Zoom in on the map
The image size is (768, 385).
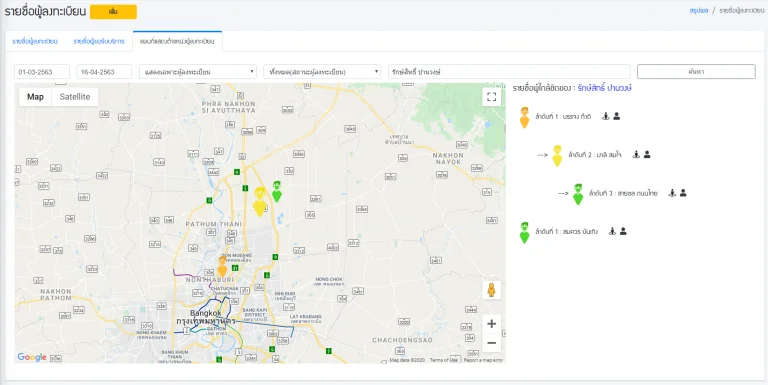tap(492, 324)
